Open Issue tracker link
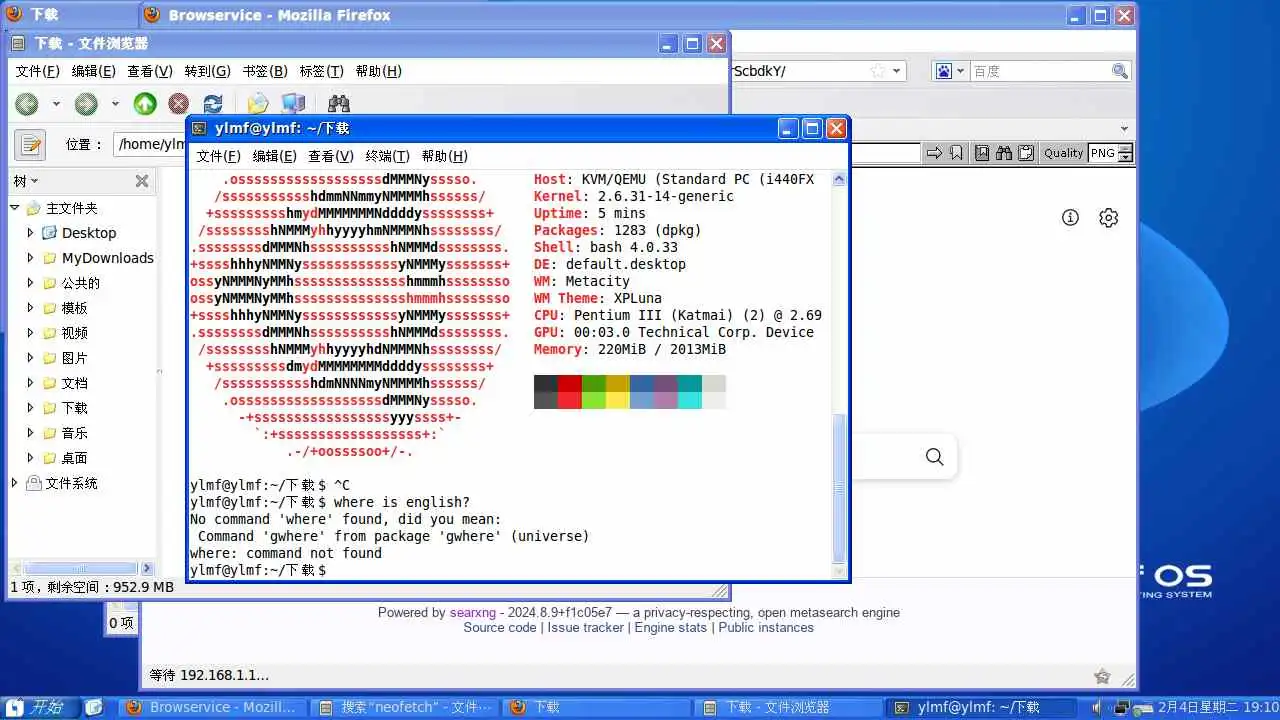1280x720 pixels. [x=586, y=627]
